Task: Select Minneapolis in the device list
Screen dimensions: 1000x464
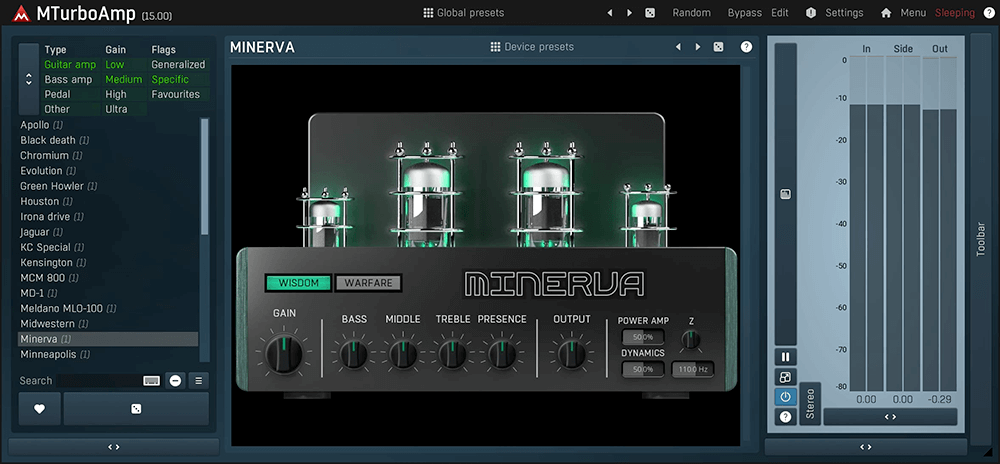Action: [108, 354]
